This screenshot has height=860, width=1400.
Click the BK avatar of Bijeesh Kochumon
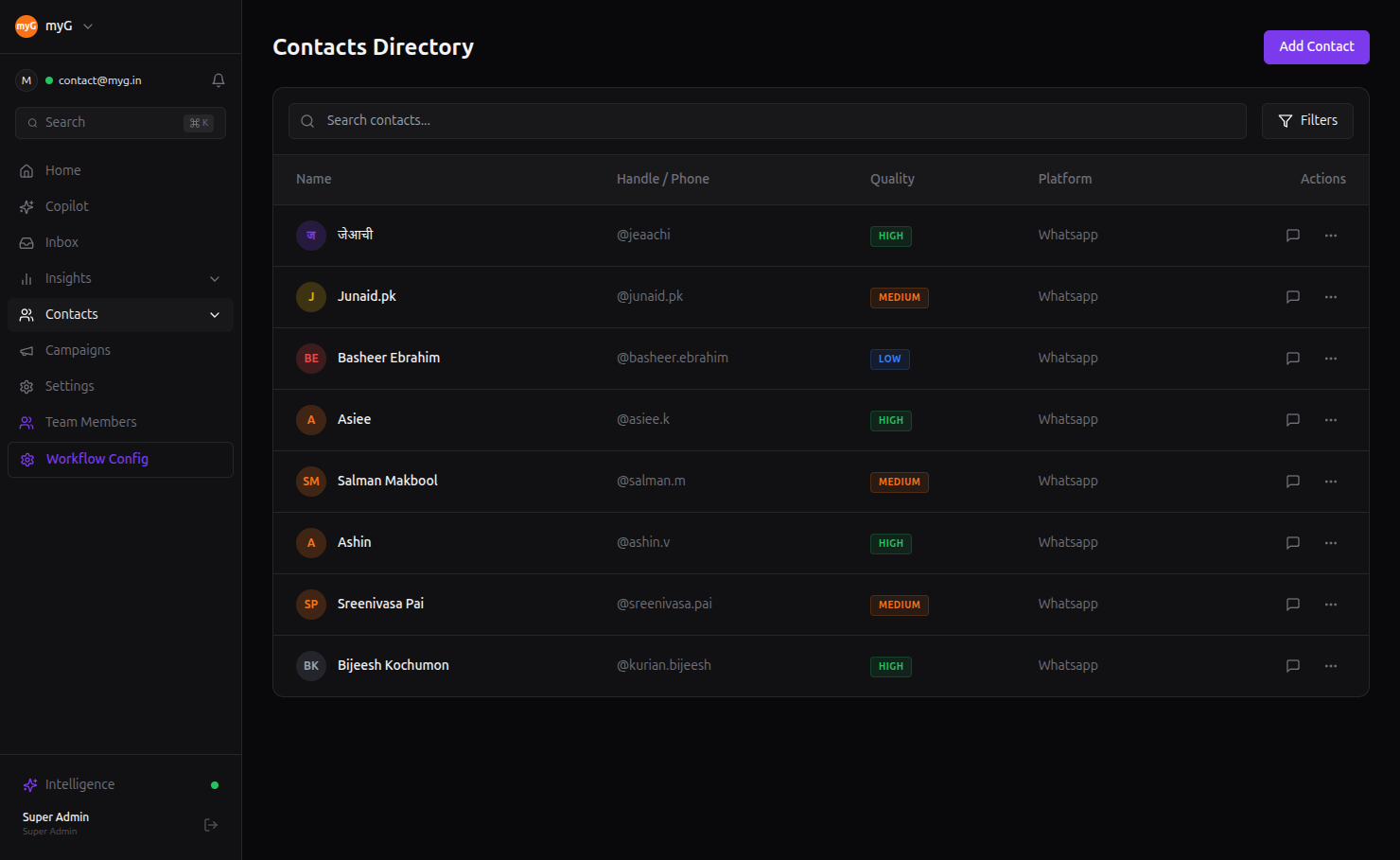coord(311,666)
